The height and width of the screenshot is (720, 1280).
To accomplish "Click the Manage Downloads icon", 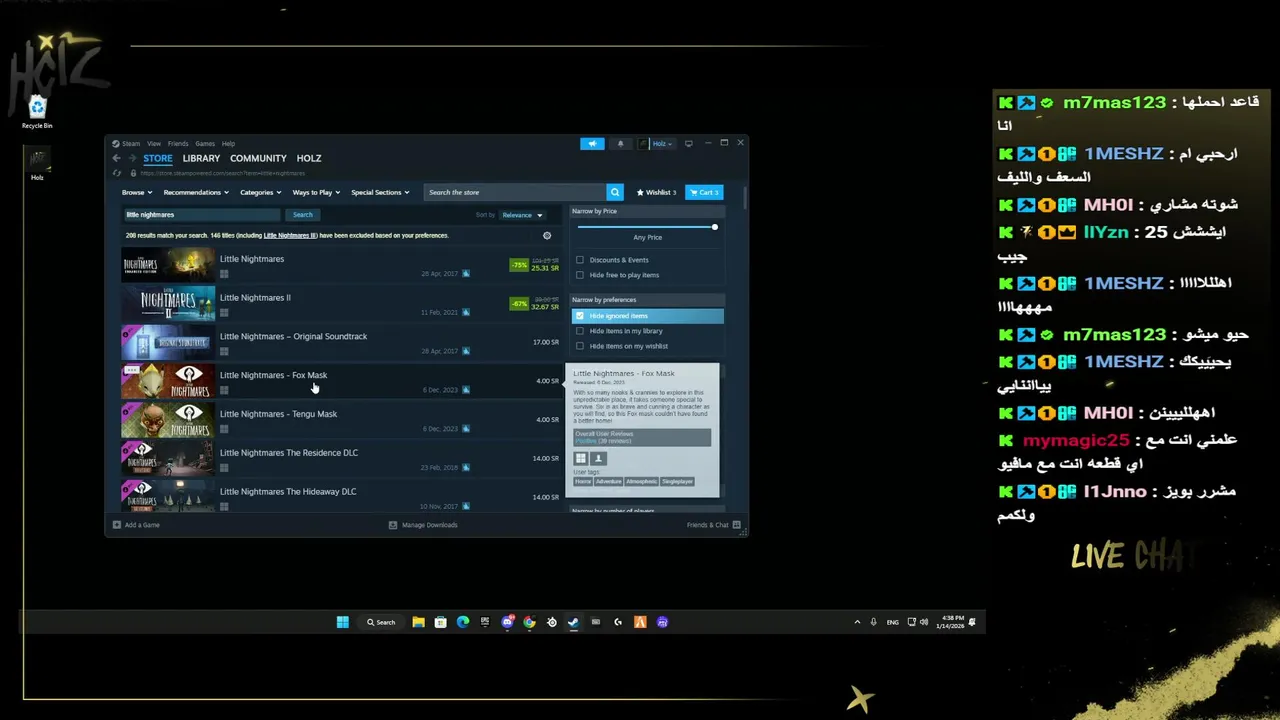I will point(394,525).
